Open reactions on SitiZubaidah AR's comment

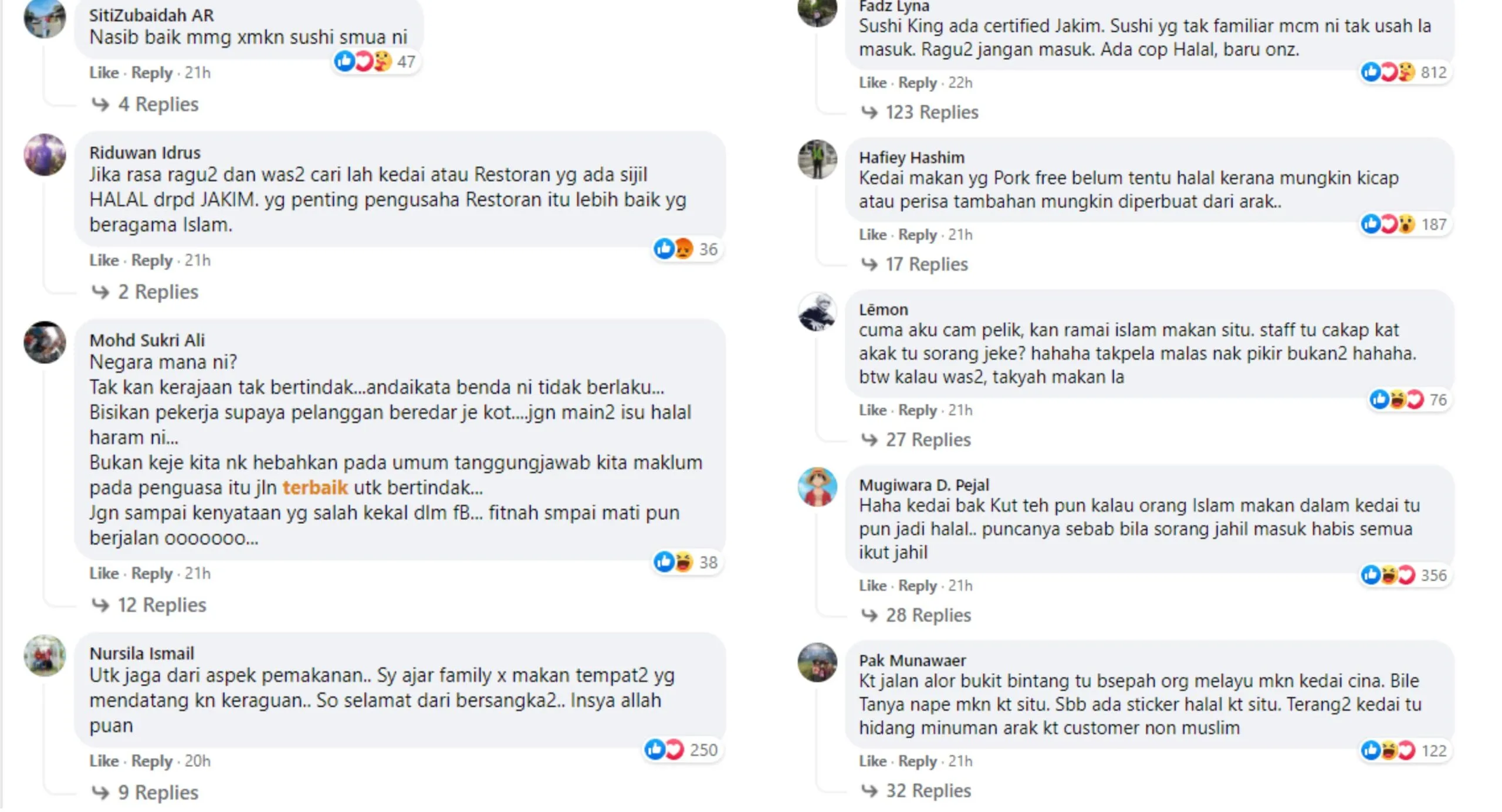[375, 61]
